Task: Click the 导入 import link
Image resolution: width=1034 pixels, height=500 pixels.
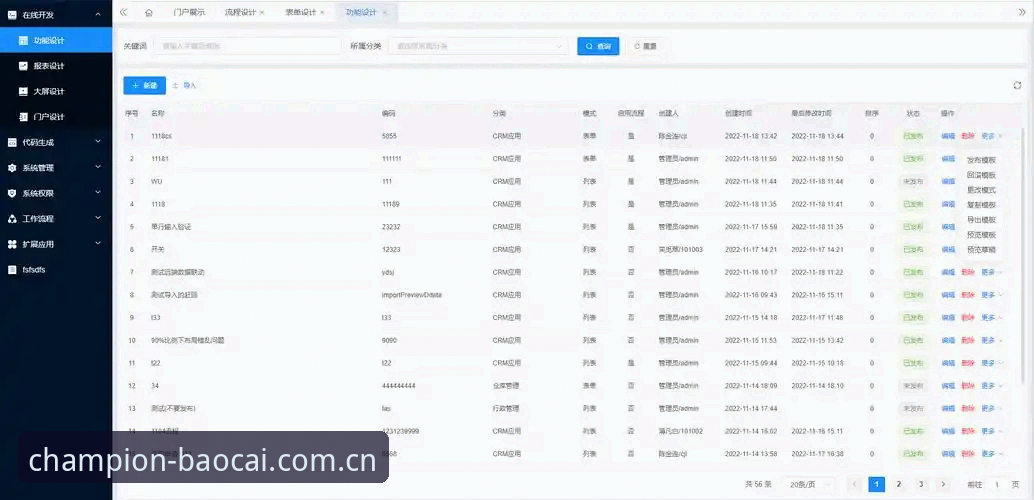Action: (184, 86)
